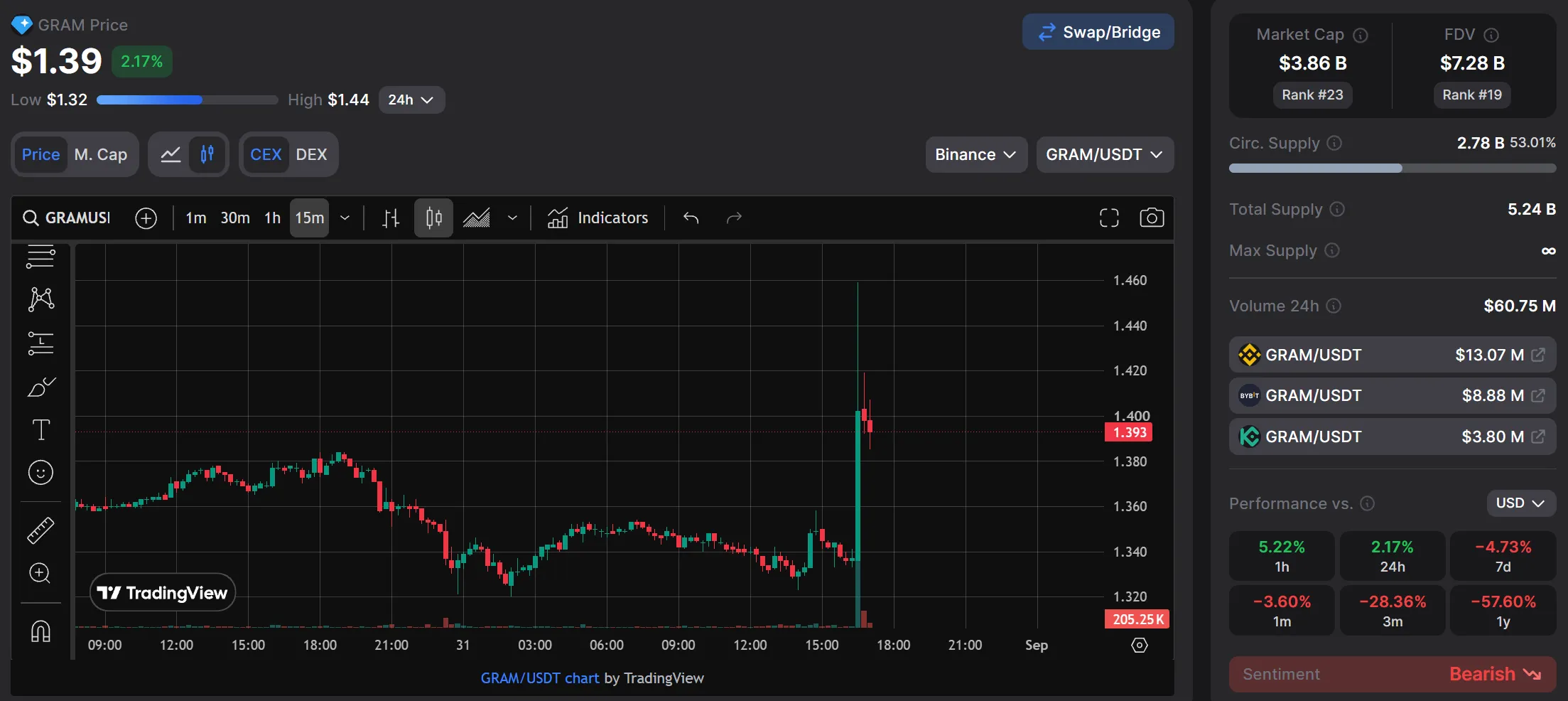Image resolution: width=1568 pixels, height=701 pixels.
Task: Select DEX exchange type
Action: [x=311, y=154]
